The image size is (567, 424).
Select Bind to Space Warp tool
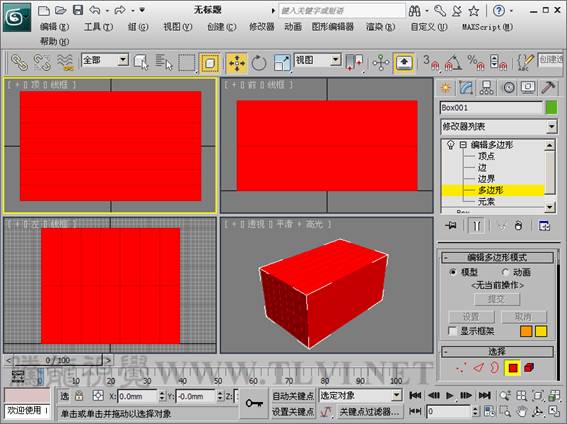[65, 62]
